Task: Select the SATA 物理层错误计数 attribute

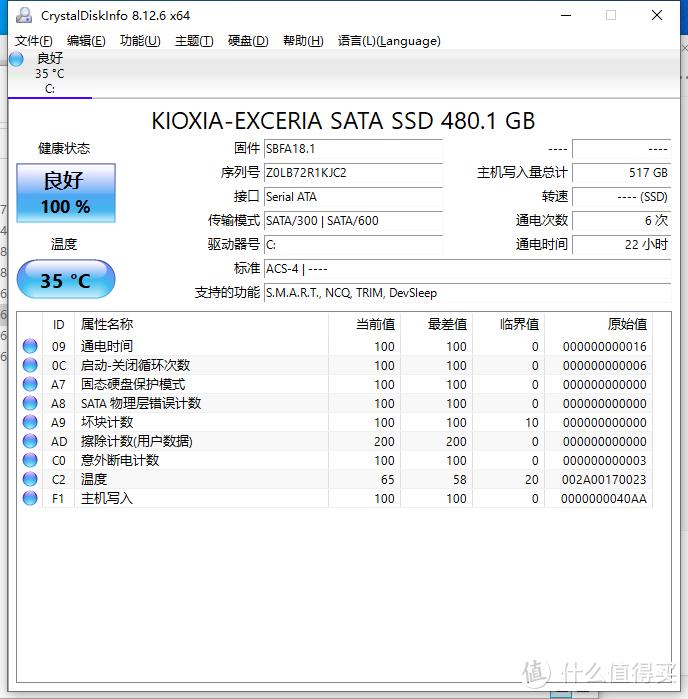Action: [141, 403]
